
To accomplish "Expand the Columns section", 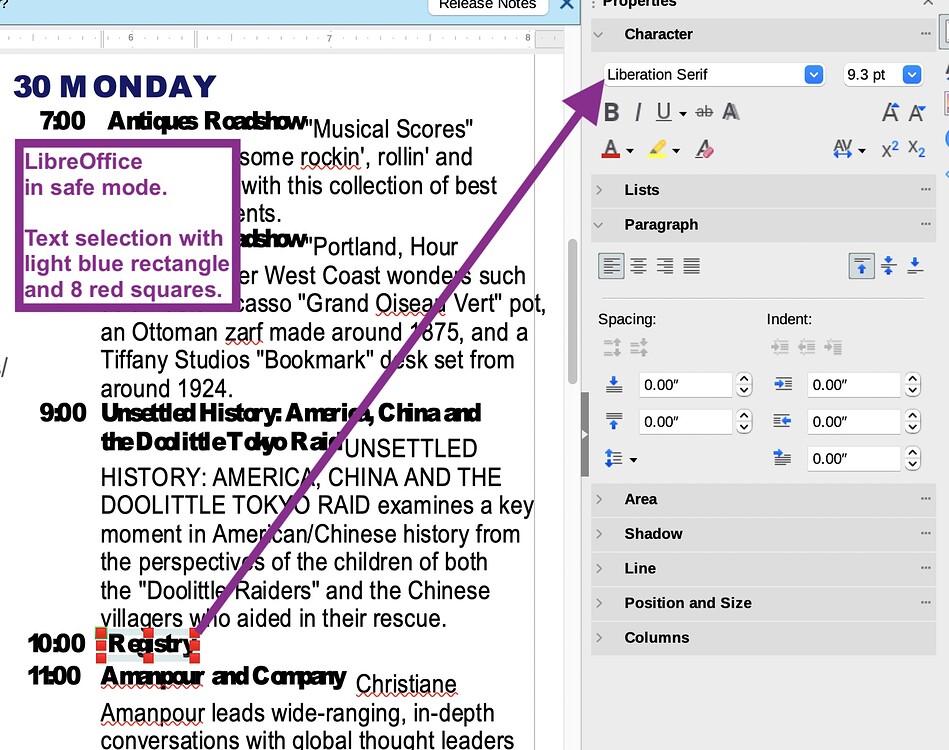I will click(599, 637).
